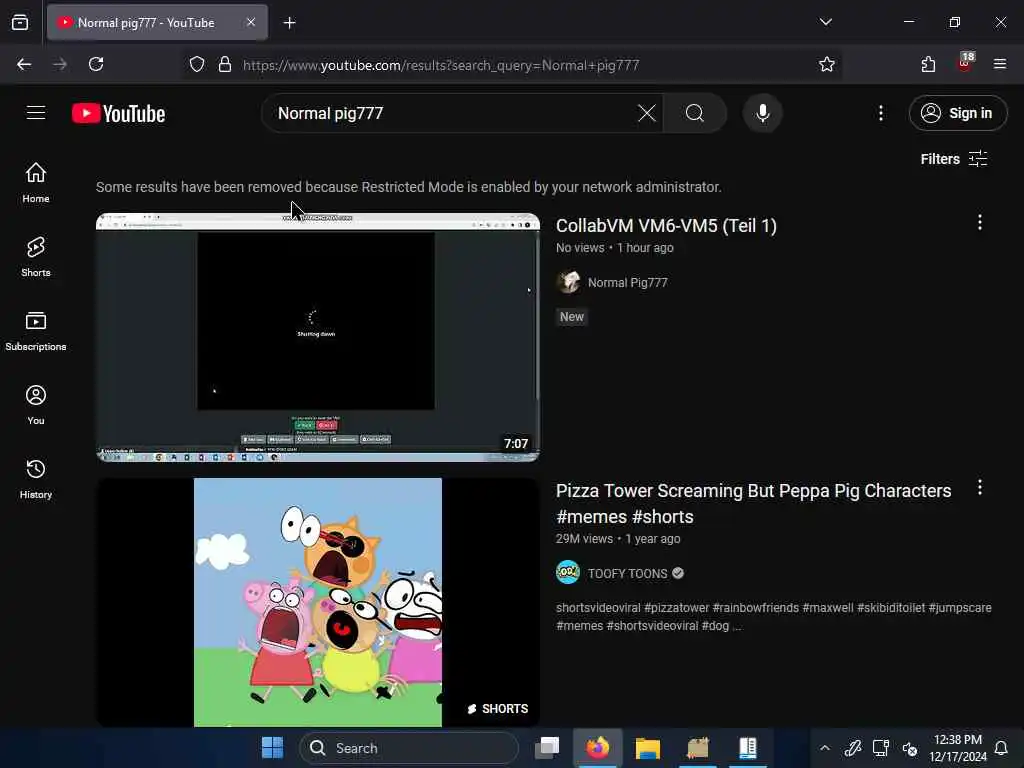The height and width of the screenshot is (768, 1024).
Task: Open Task View on the taskbar
Action: 547,748
